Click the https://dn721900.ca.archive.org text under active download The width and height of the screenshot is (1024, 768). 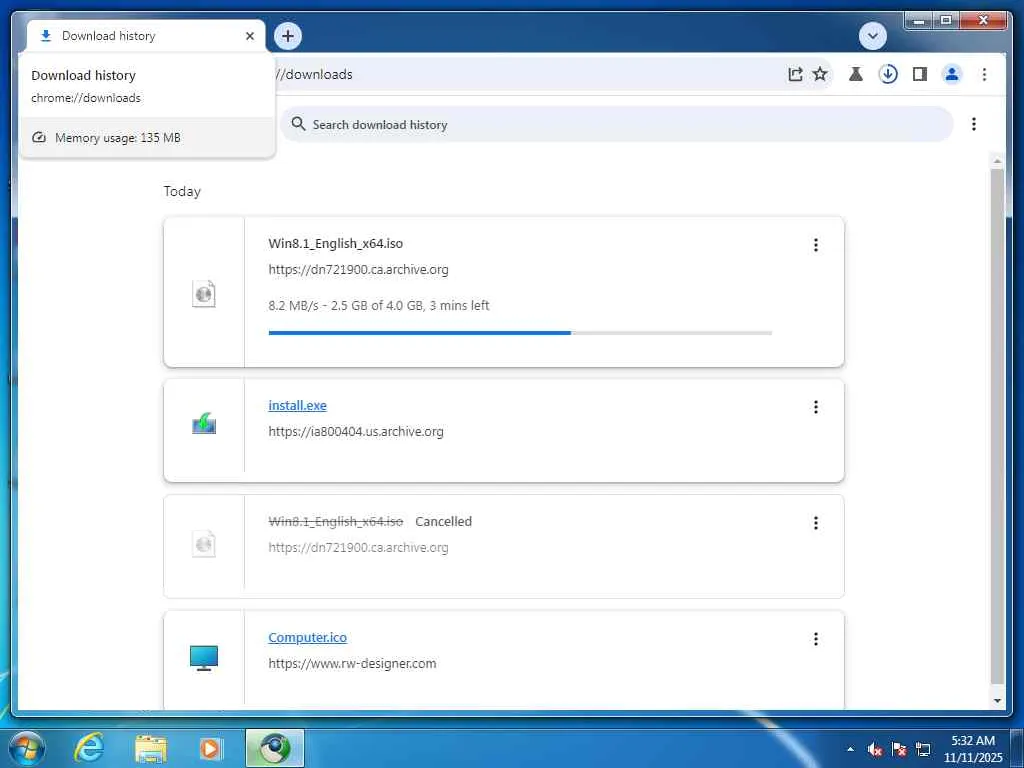point(359,270)
